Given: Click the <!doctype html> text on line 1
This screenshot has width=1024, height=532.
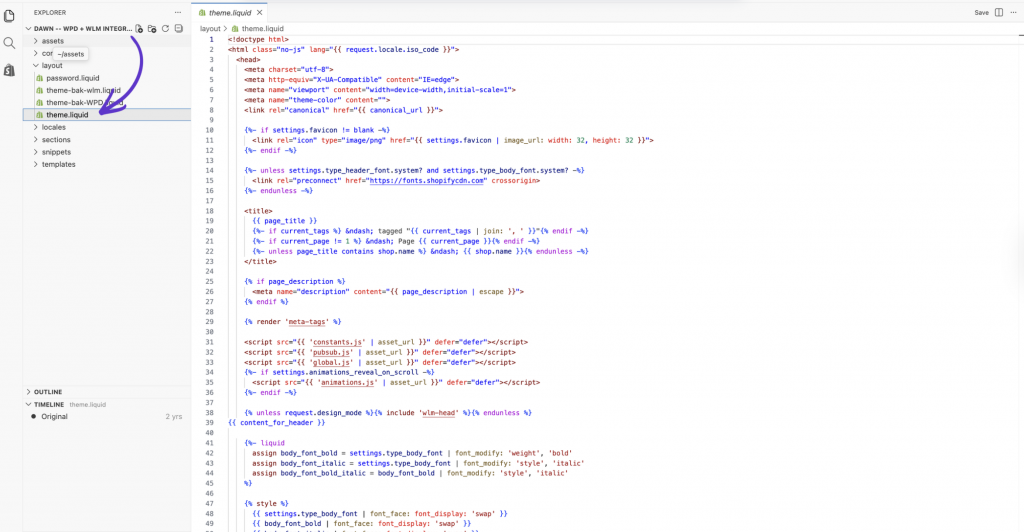Looking at the screenshot, I should point(258,39).
